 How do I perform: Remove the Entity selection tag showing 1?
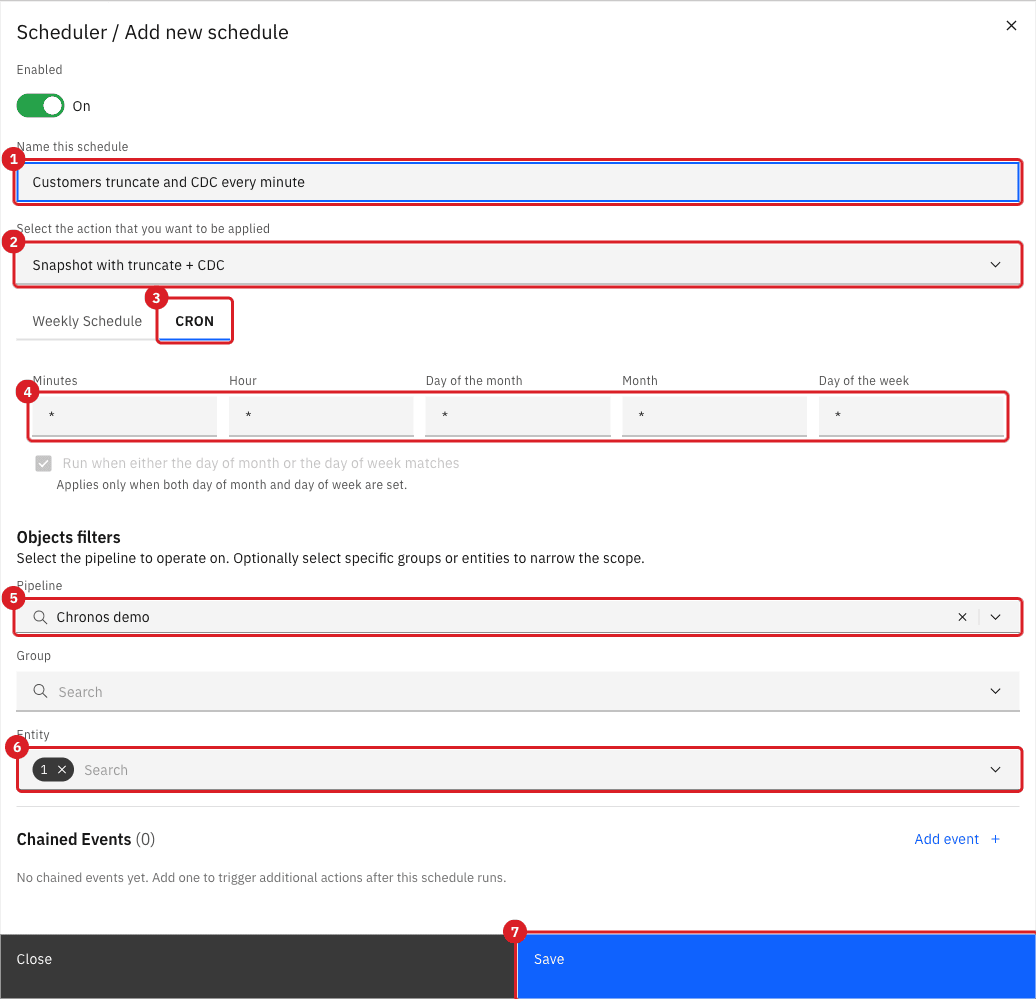62,770
